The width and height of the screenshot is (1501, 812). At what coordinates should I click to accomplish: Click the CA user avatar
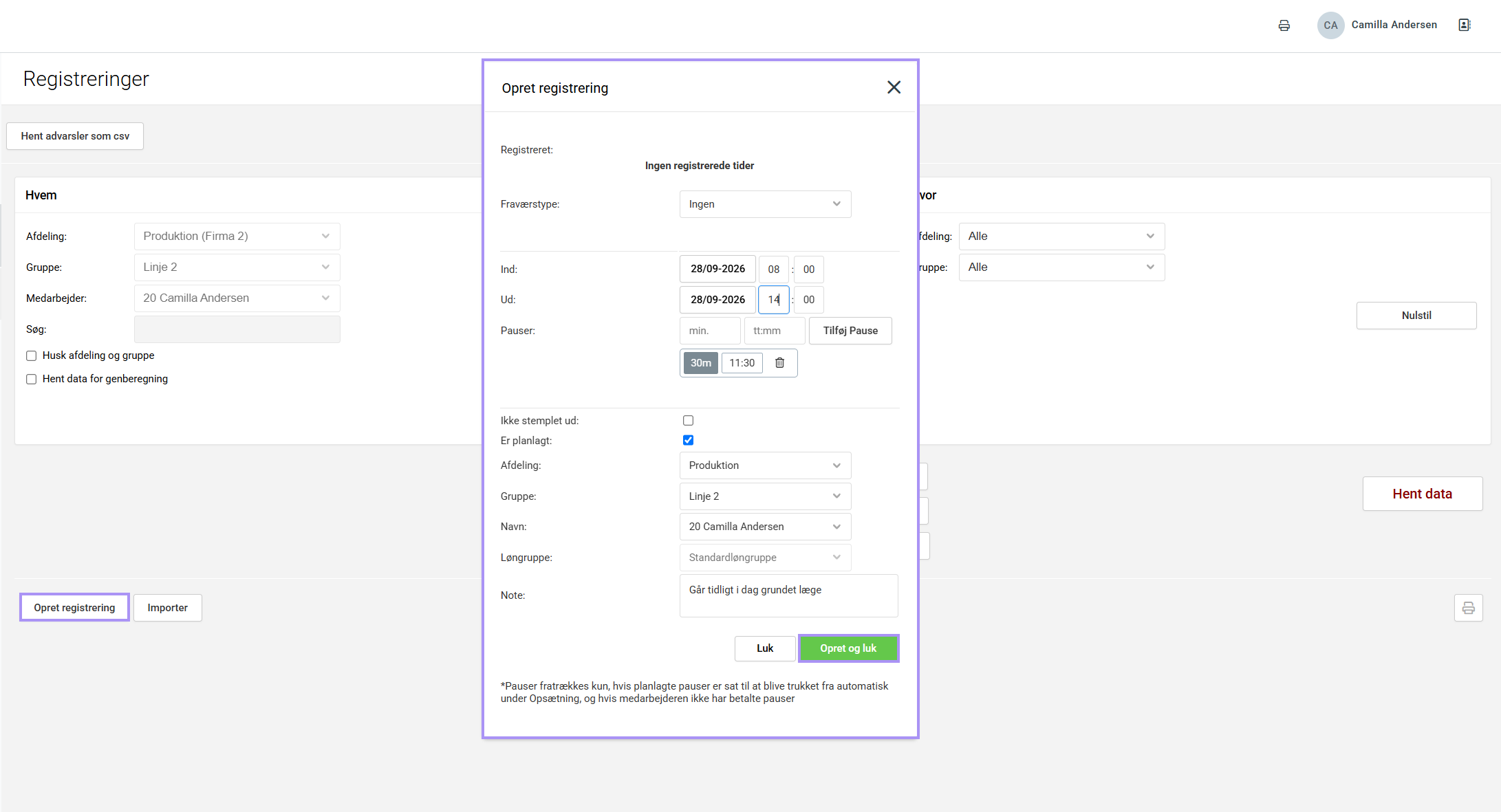[1330, 25]
